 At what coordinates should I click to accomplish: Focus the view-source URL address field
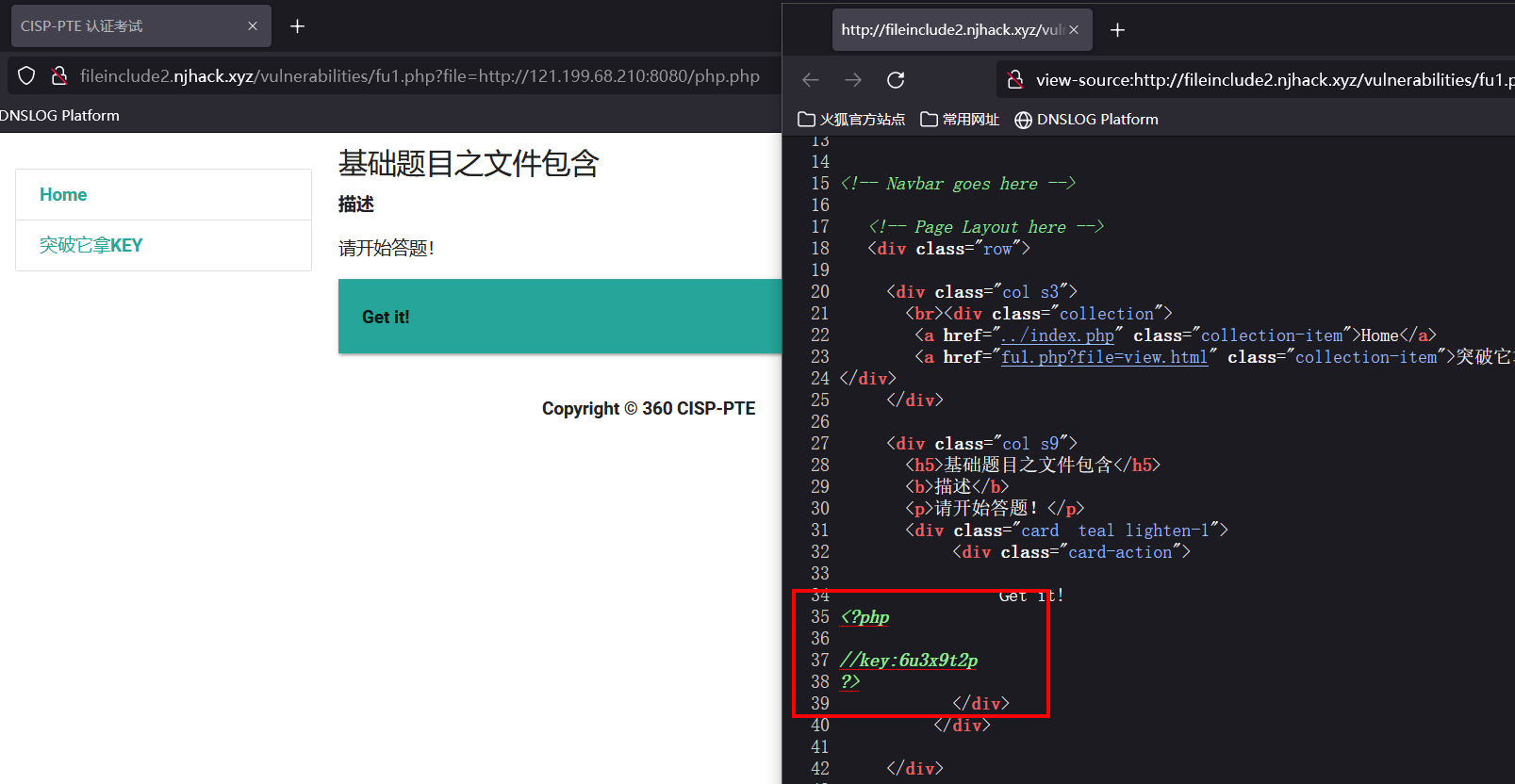coord(1273,80)
